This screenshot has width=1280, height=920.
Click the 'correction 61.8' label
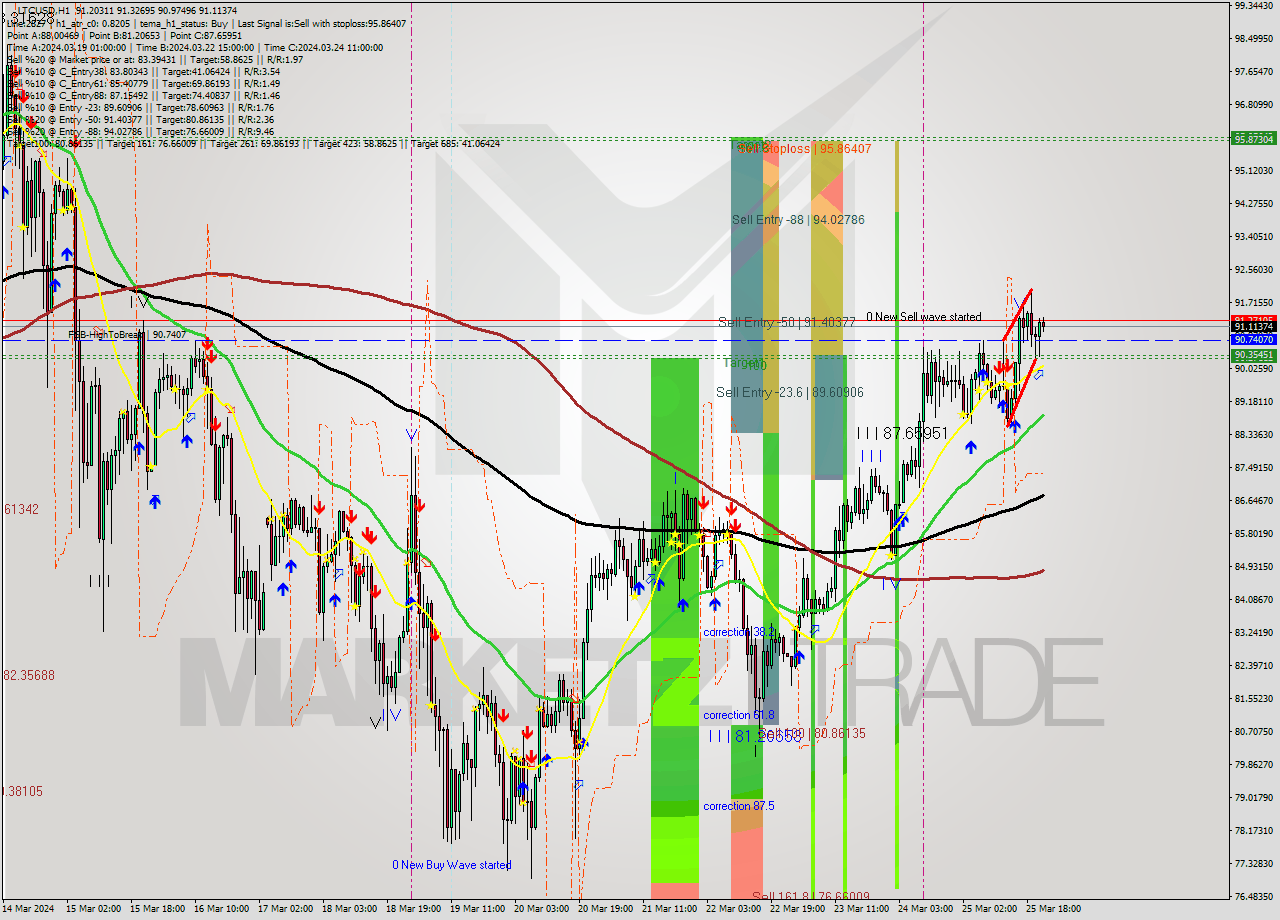pos(739,715)
